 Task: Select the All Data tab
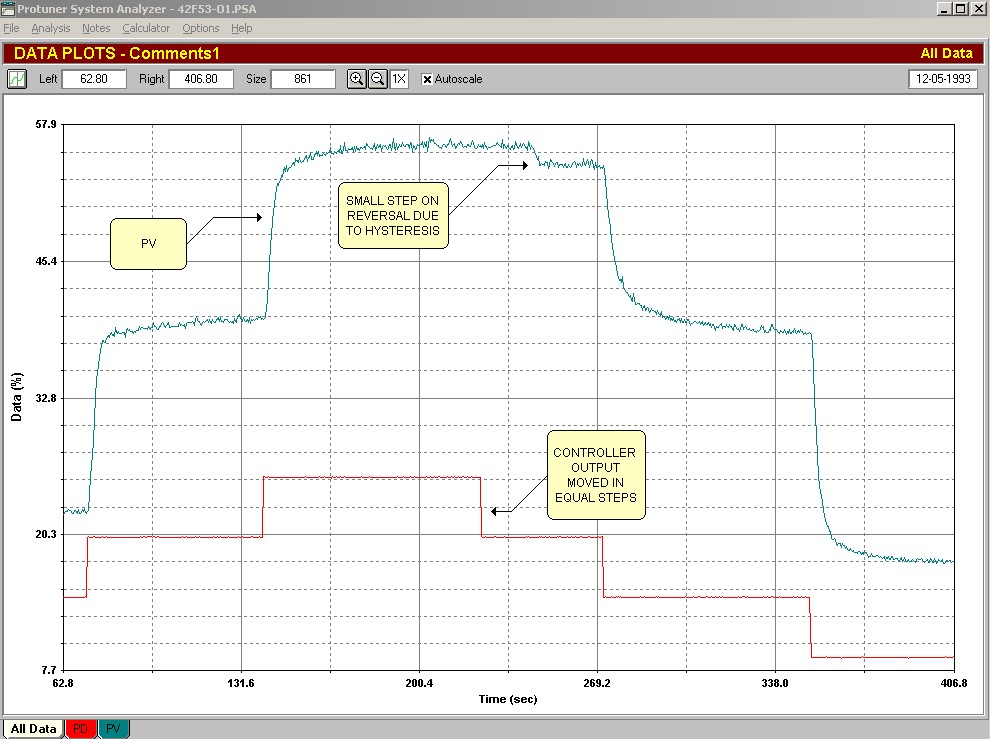tap(33, 729)
